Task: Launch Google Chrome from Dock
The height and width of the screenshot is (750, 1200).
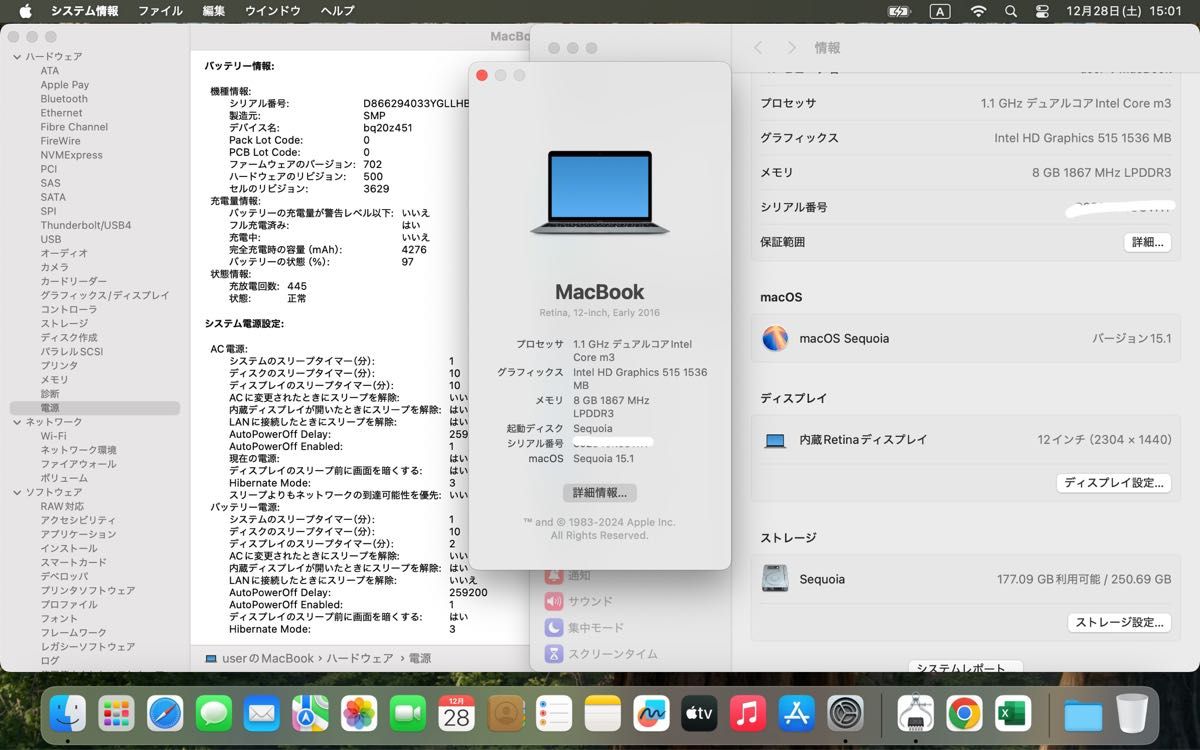Action: pos(964,713)
